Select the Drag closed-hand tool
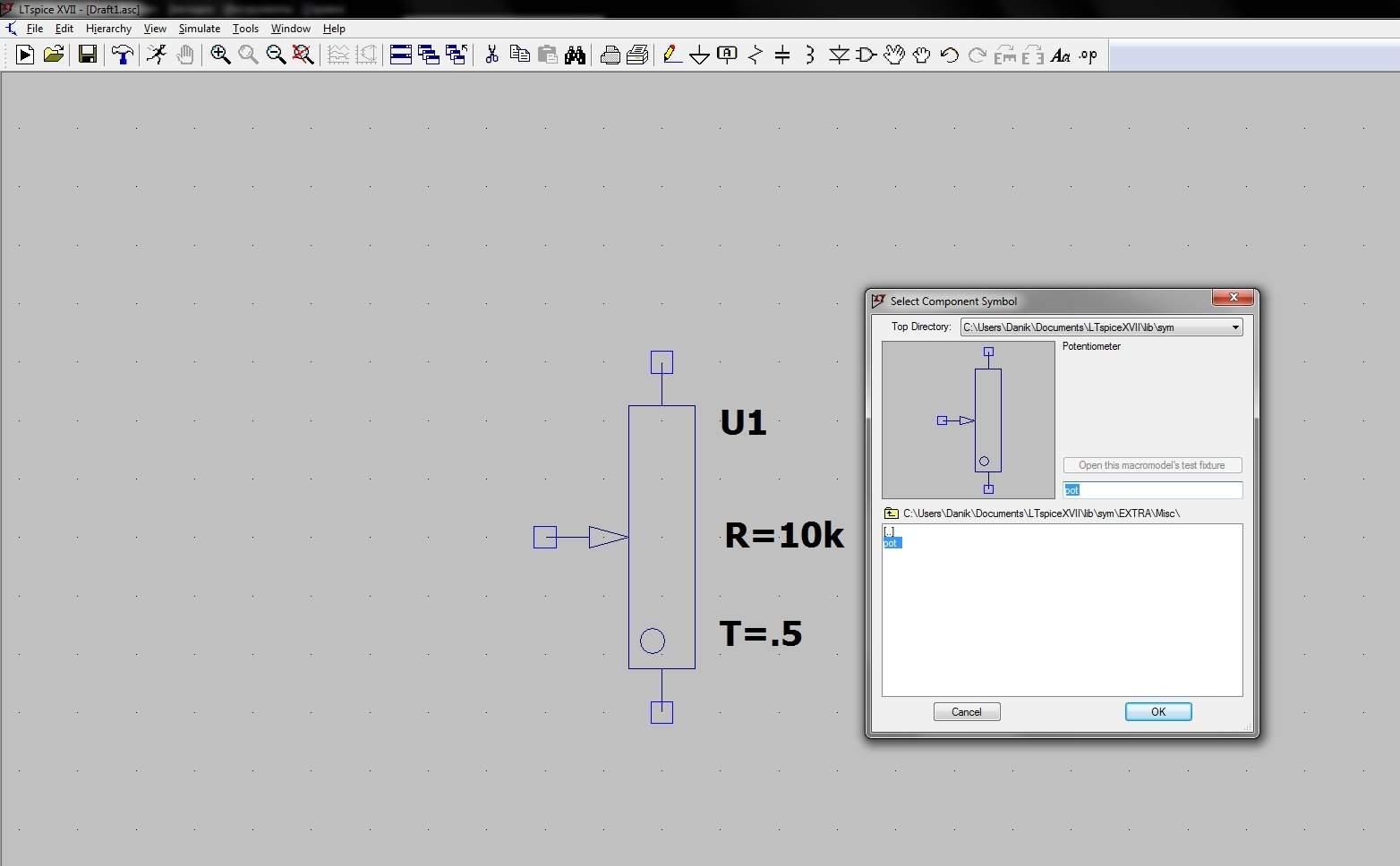Screen dimensions: 1400x866 [x=922, y=55]
